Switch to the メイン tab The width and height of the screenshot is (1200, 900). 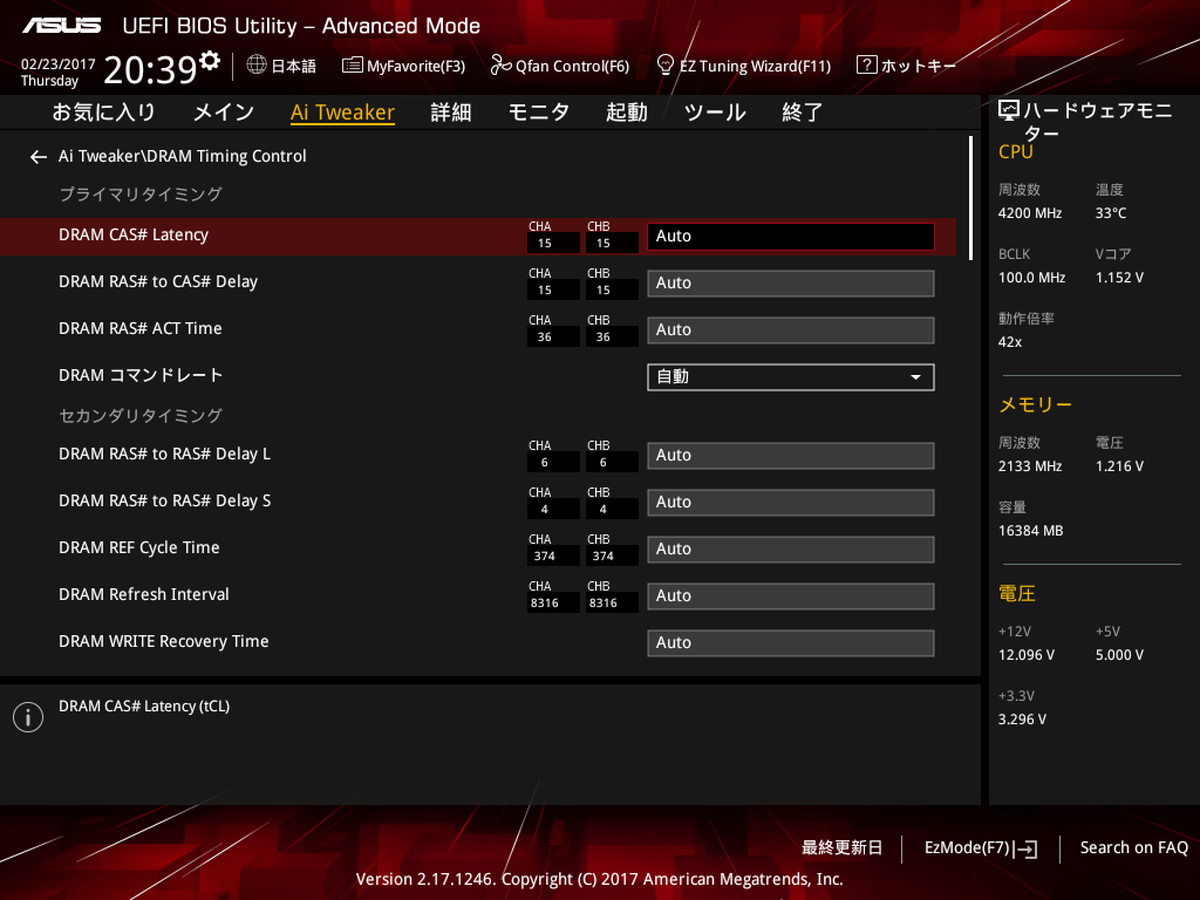pos(224,112)
